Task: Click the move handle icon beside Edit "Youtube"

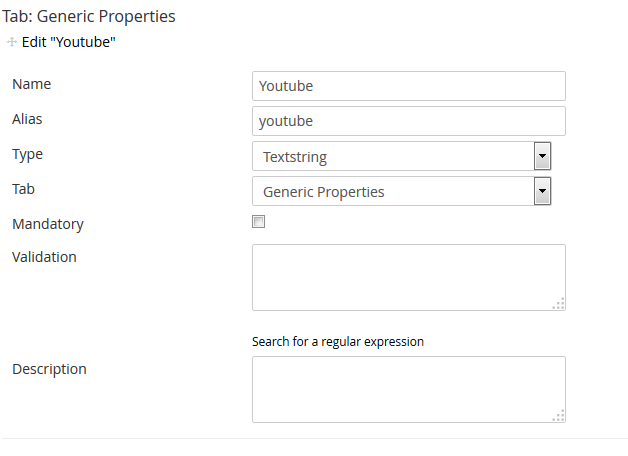Action: [12, 42]
